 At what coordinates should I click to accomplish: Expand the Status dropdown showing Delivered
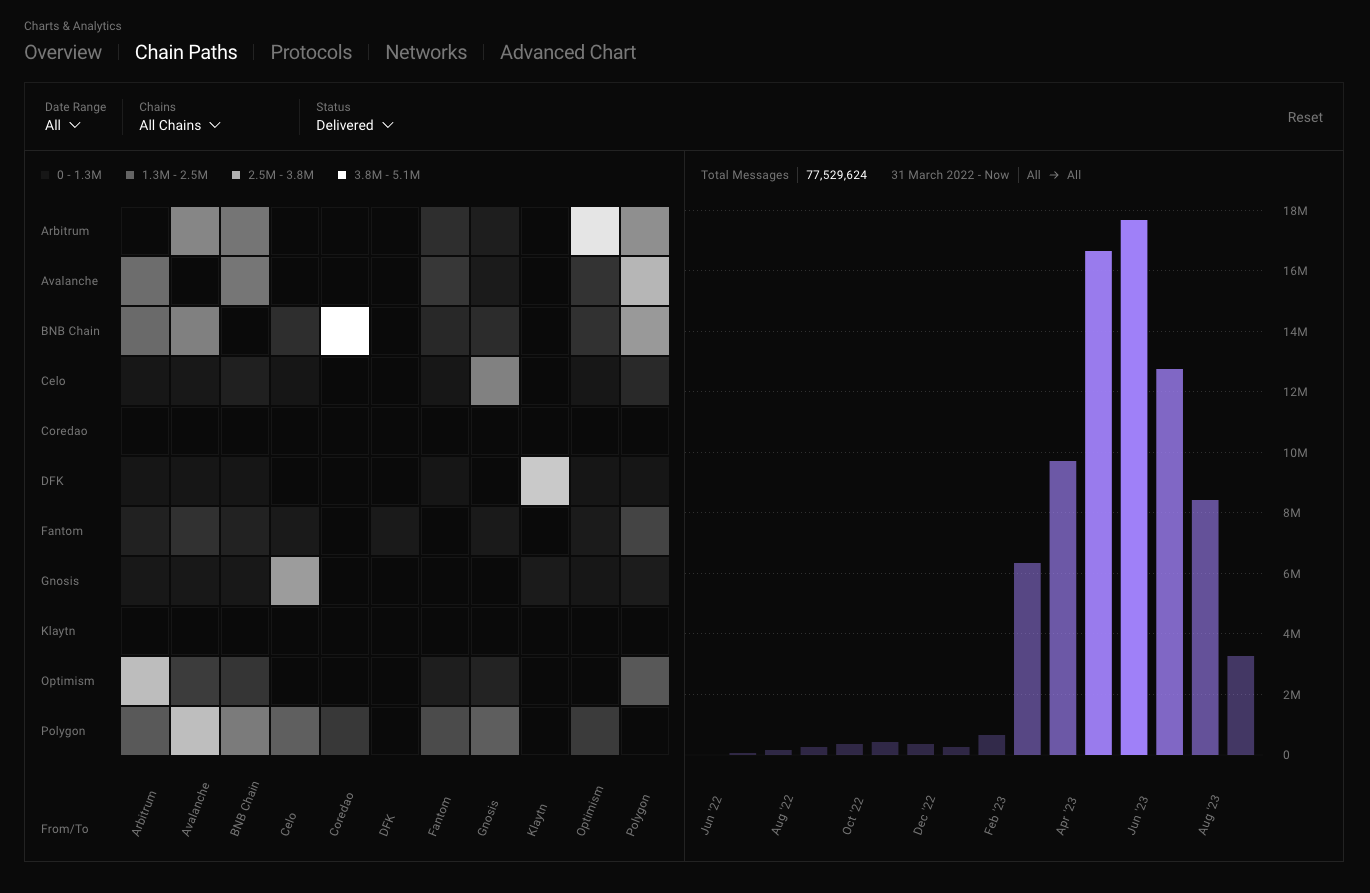point(354,125)
